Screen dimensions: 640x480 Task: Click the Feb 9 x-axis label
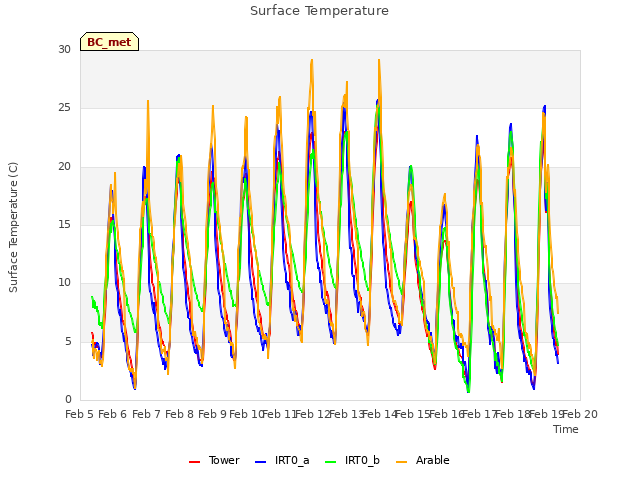click(212, 414)
